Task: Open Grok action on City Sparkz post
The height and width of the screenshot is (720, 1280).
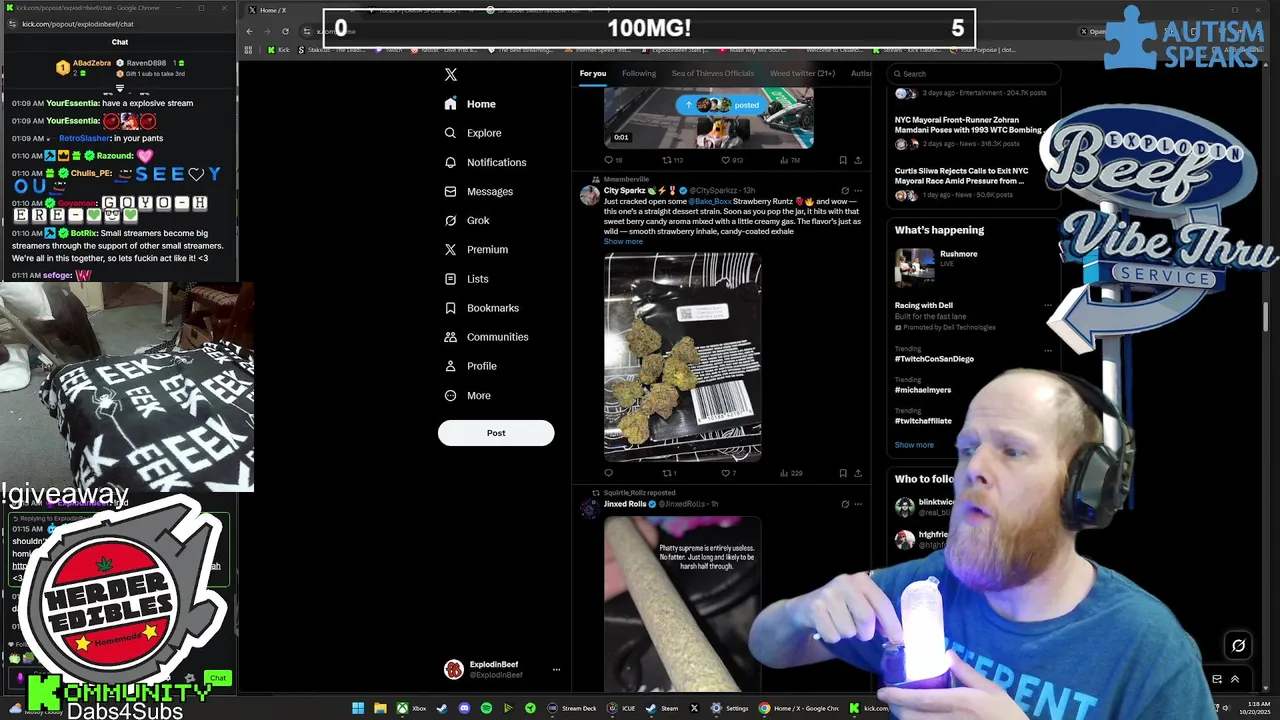Action: pyautogui.click(x=845, y=190)
